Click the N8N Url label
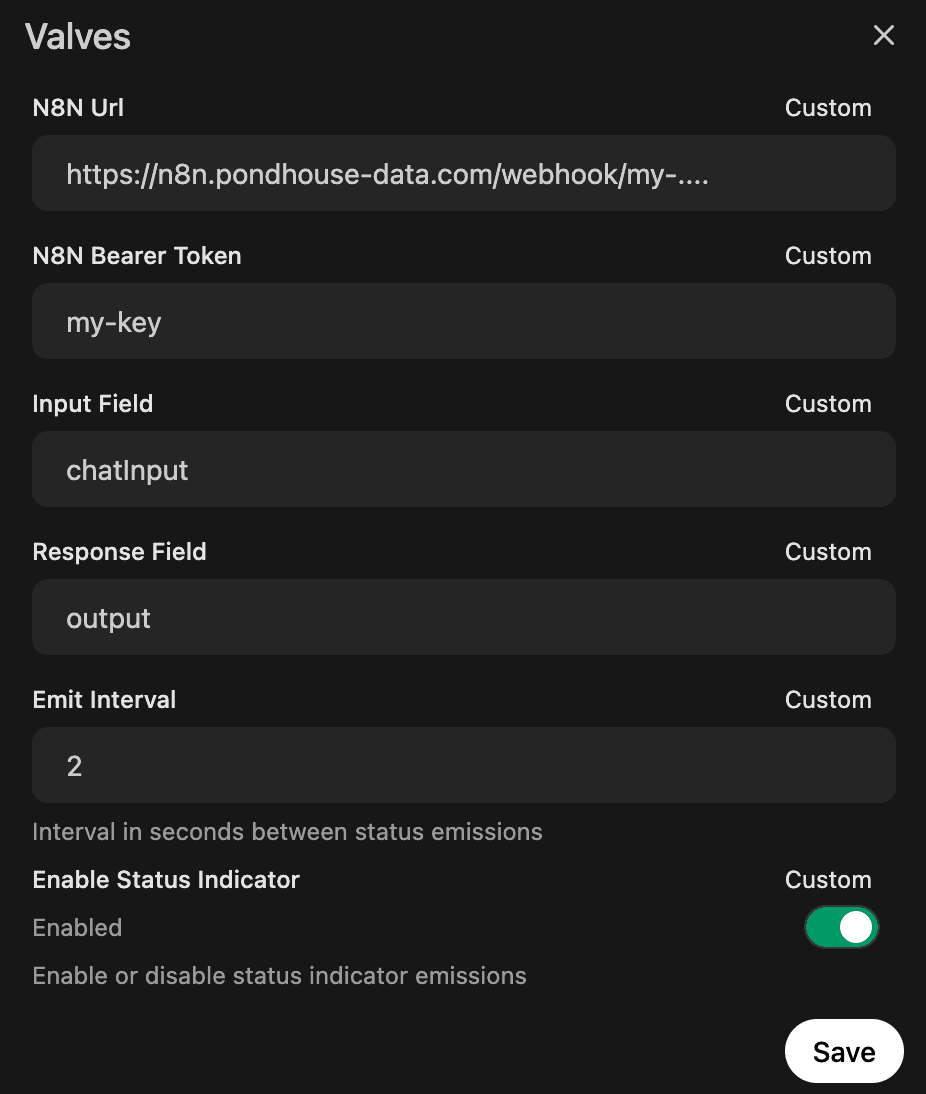926x1094 pixels. 77,107
